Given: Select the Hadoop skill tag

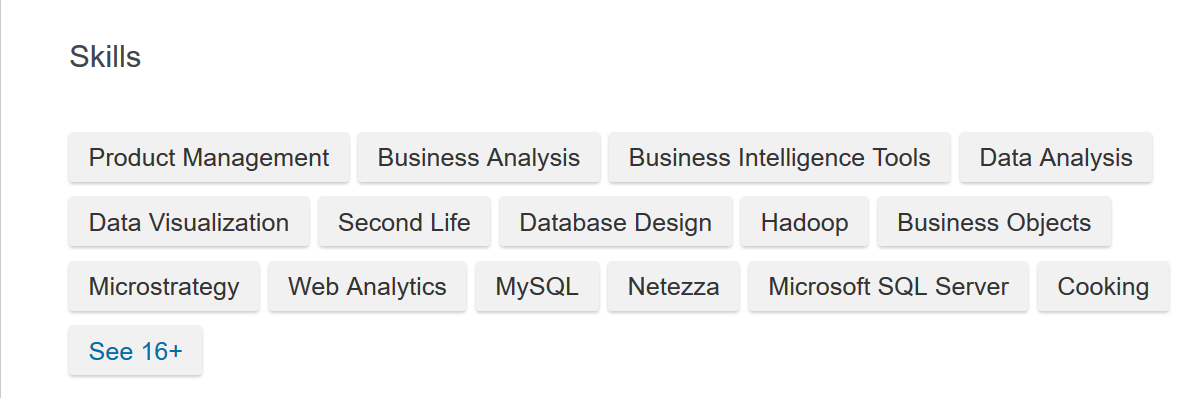Looking at the screenshot, I should (x=804, y=223).
